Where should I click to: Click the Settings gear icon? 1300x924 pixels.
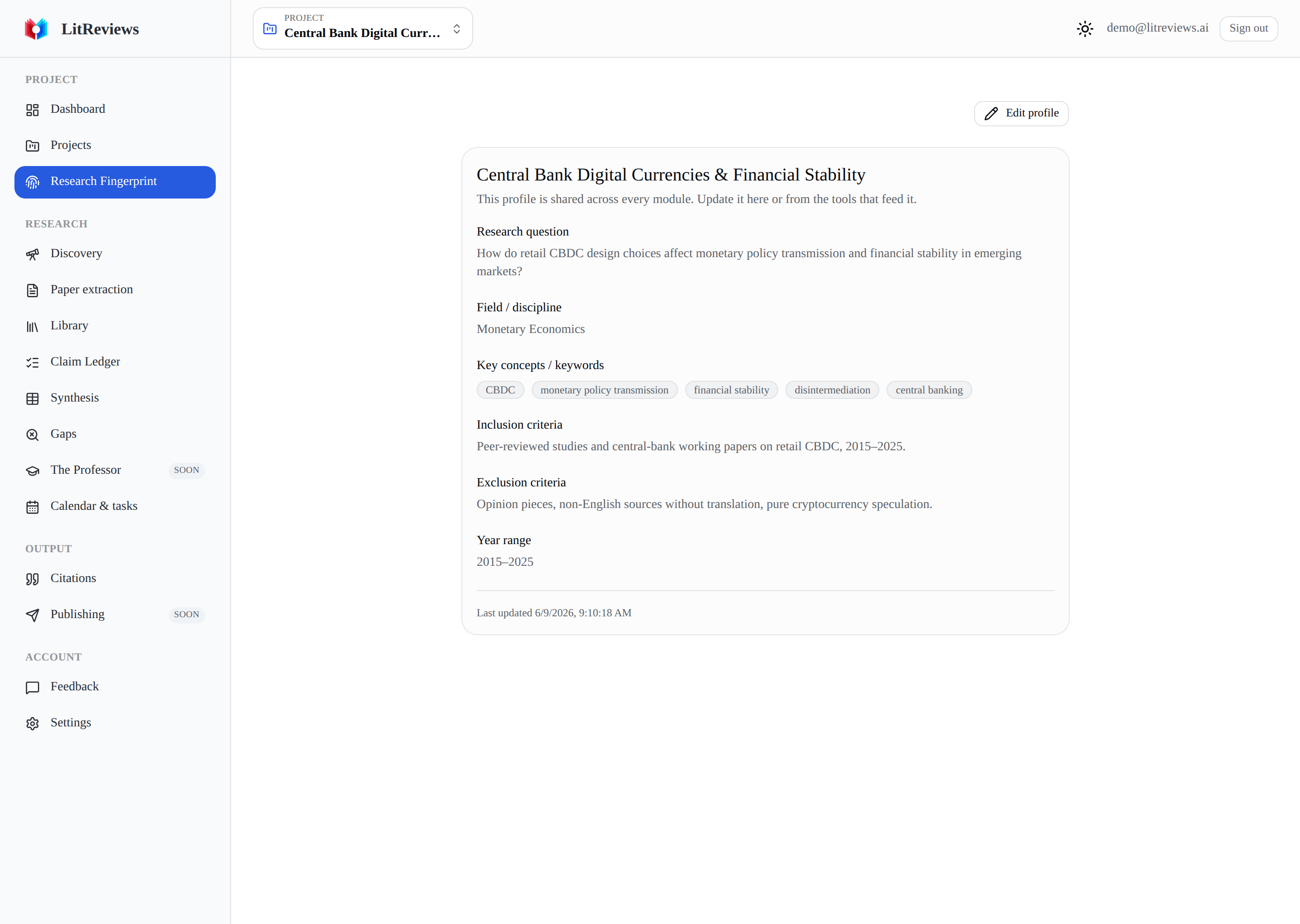click(32, 723)
